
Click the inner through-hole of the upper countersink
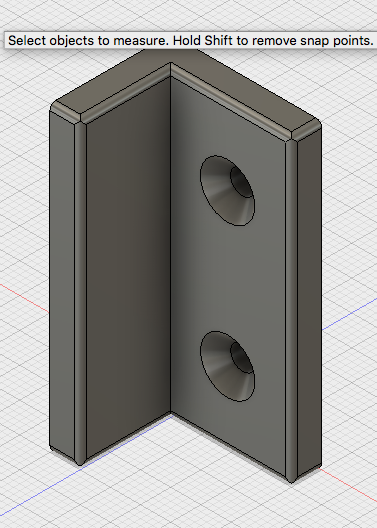pyautogui.click(x=242, y=182)
